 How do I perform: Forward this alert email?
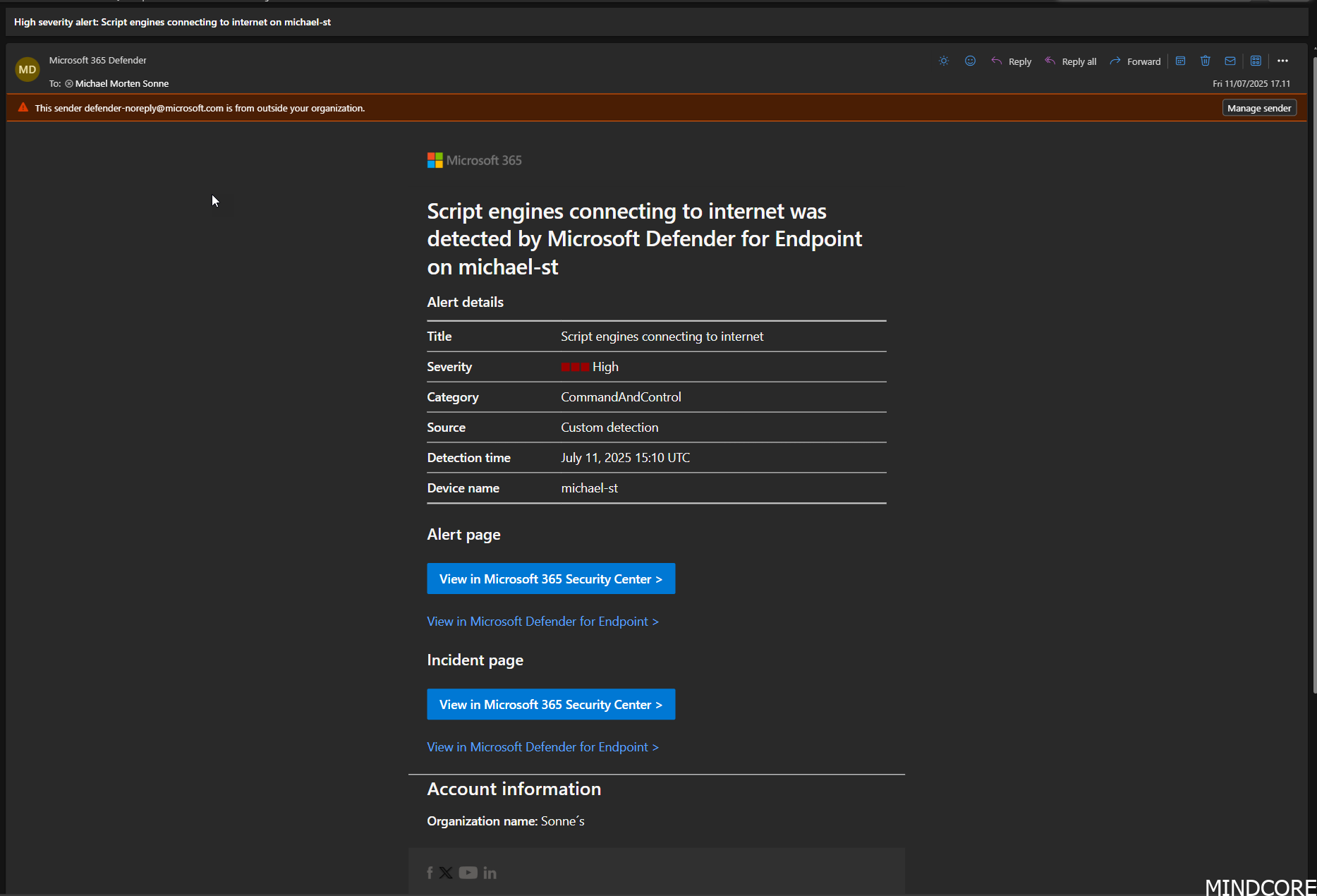pos(1135,61)
